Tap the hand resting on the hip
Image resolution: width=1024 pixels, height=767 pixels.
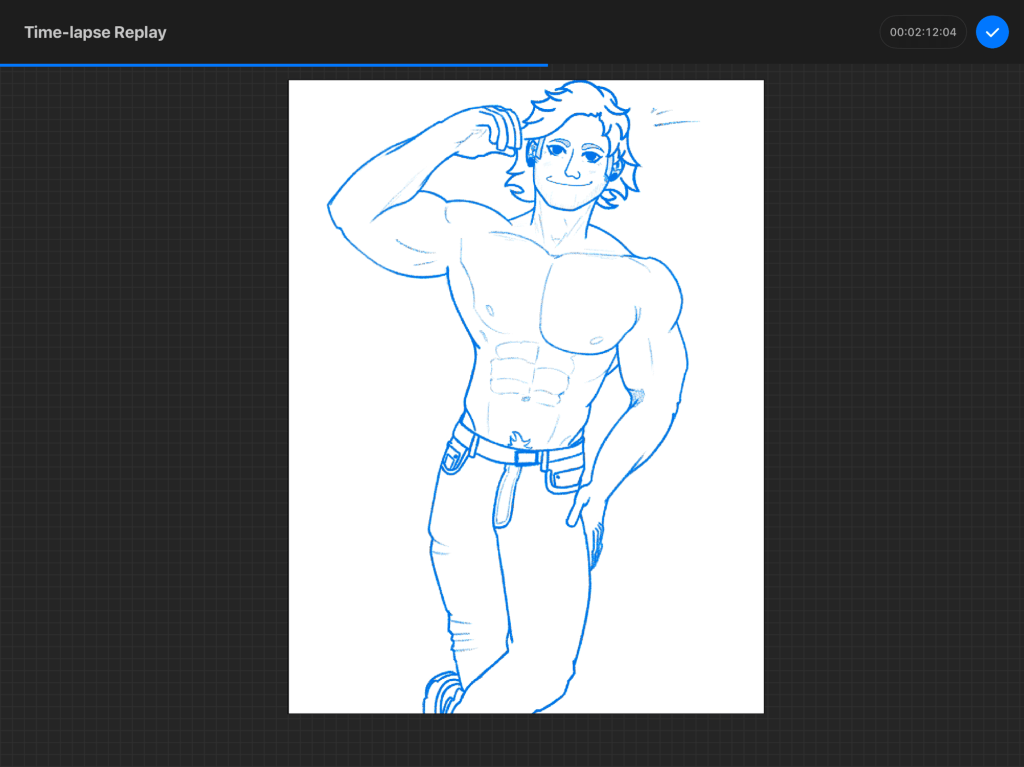click(x=587, y=505)
